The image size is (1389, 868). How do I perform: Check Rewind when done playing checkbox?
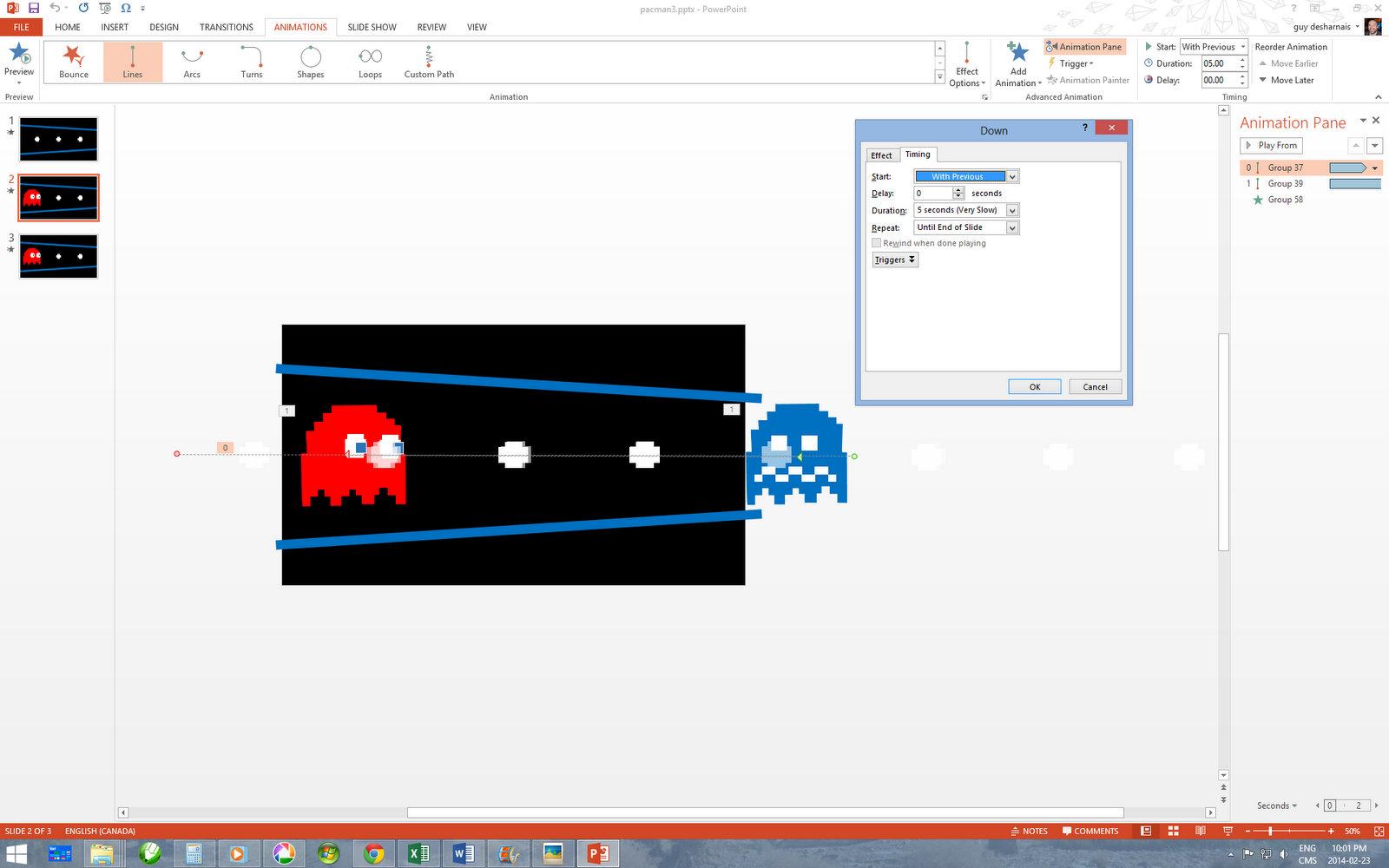[877, 243]
